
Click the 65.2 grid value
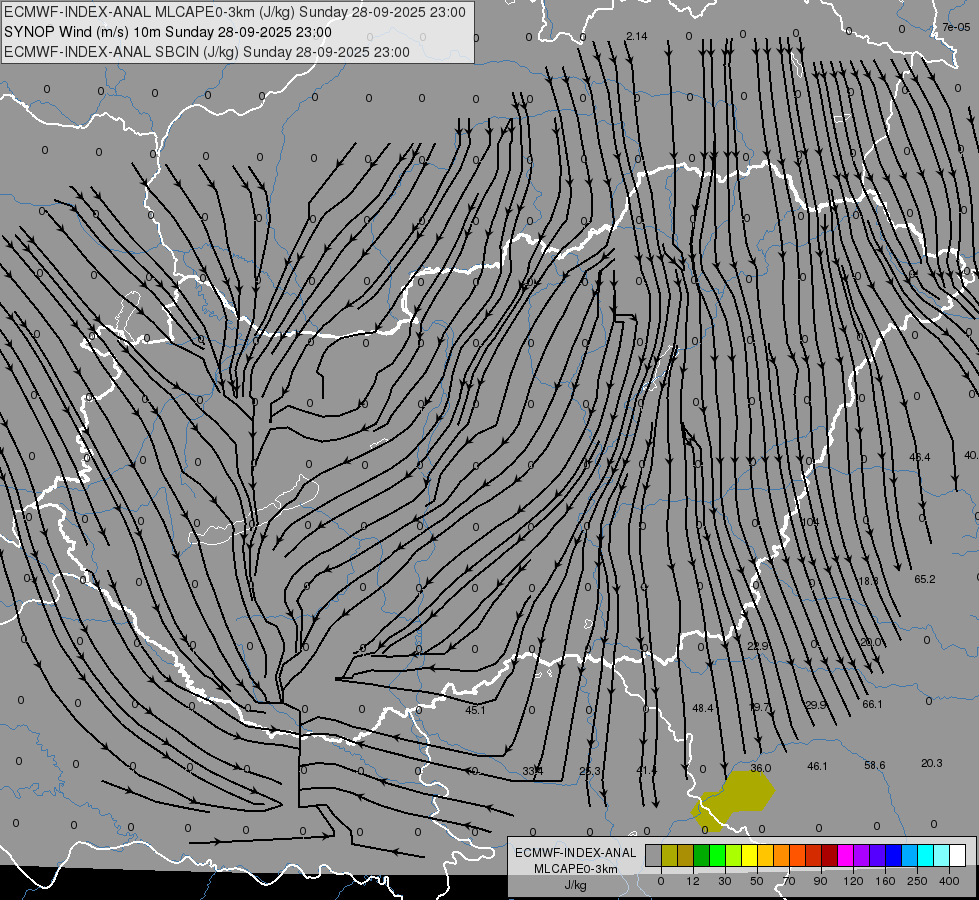coord(925,580)
